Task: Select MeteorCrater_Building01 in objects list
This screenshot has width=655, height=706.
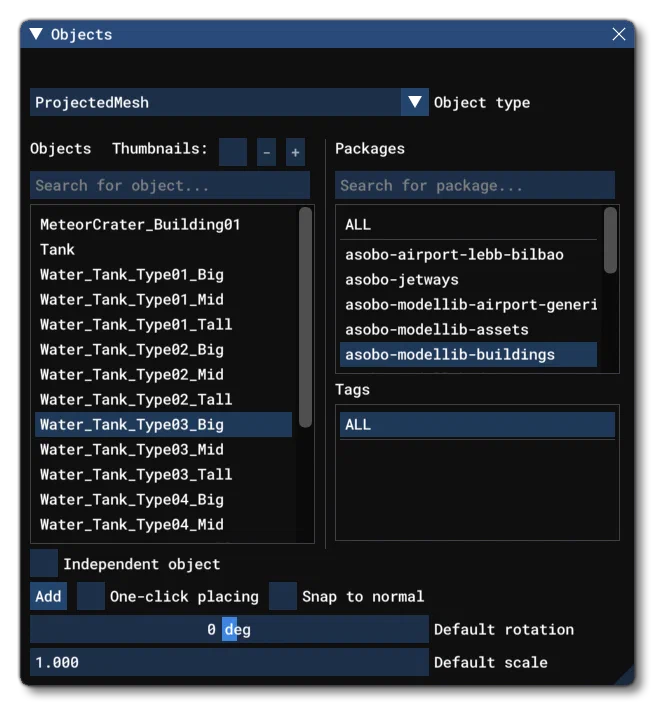Action: tap(163, 224)
